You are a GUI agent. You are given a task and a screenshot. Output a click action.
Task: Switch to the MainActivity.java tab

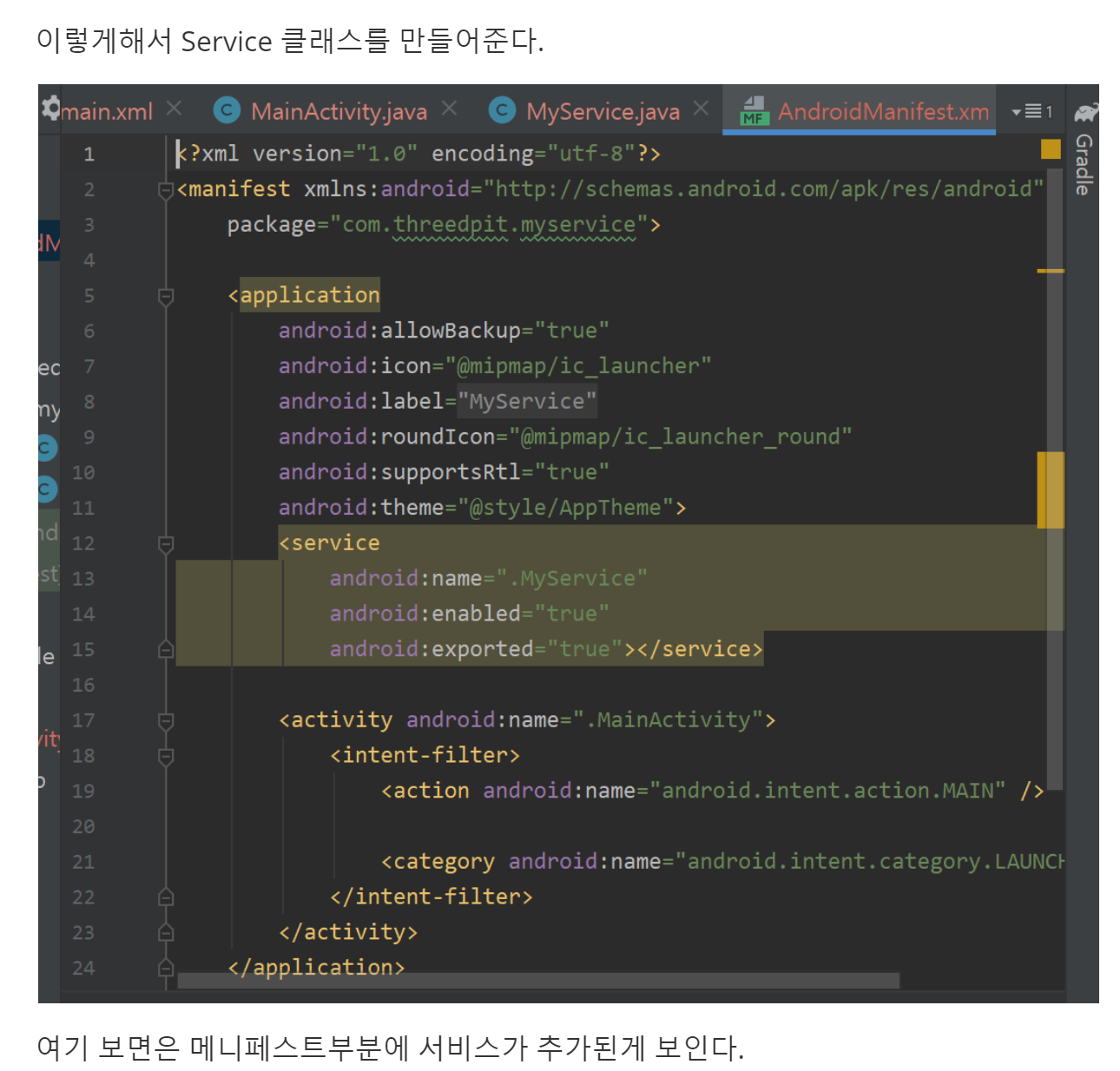[339, 111]
